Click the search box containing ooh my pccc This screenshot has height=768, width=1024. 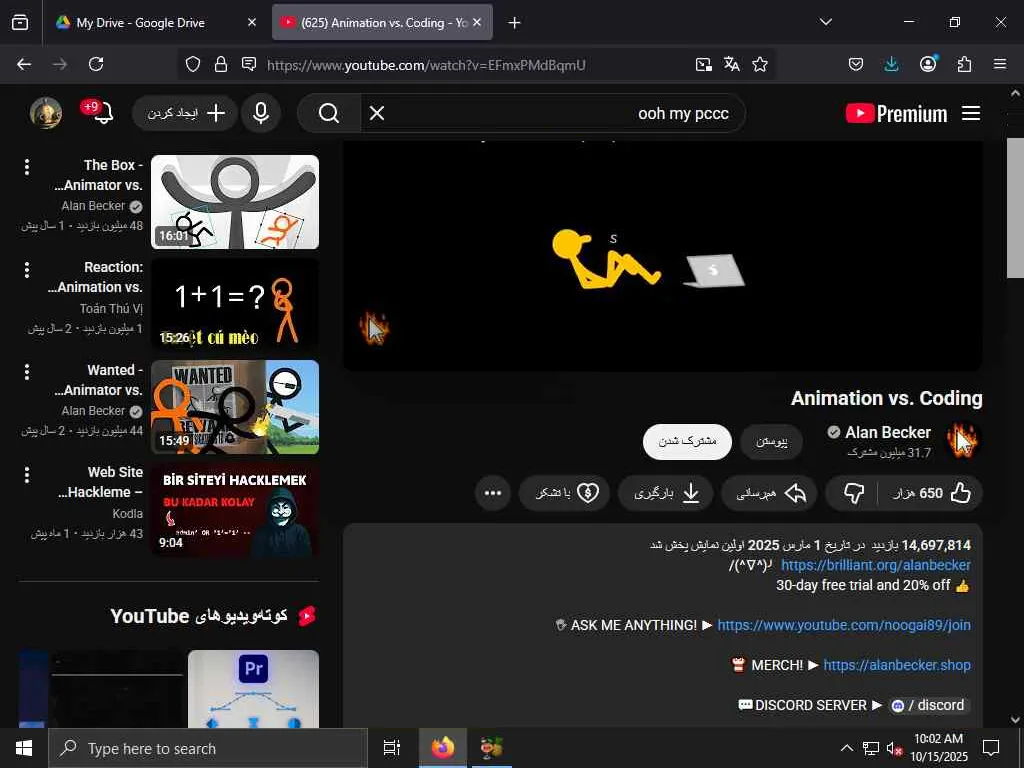point(554,113)
